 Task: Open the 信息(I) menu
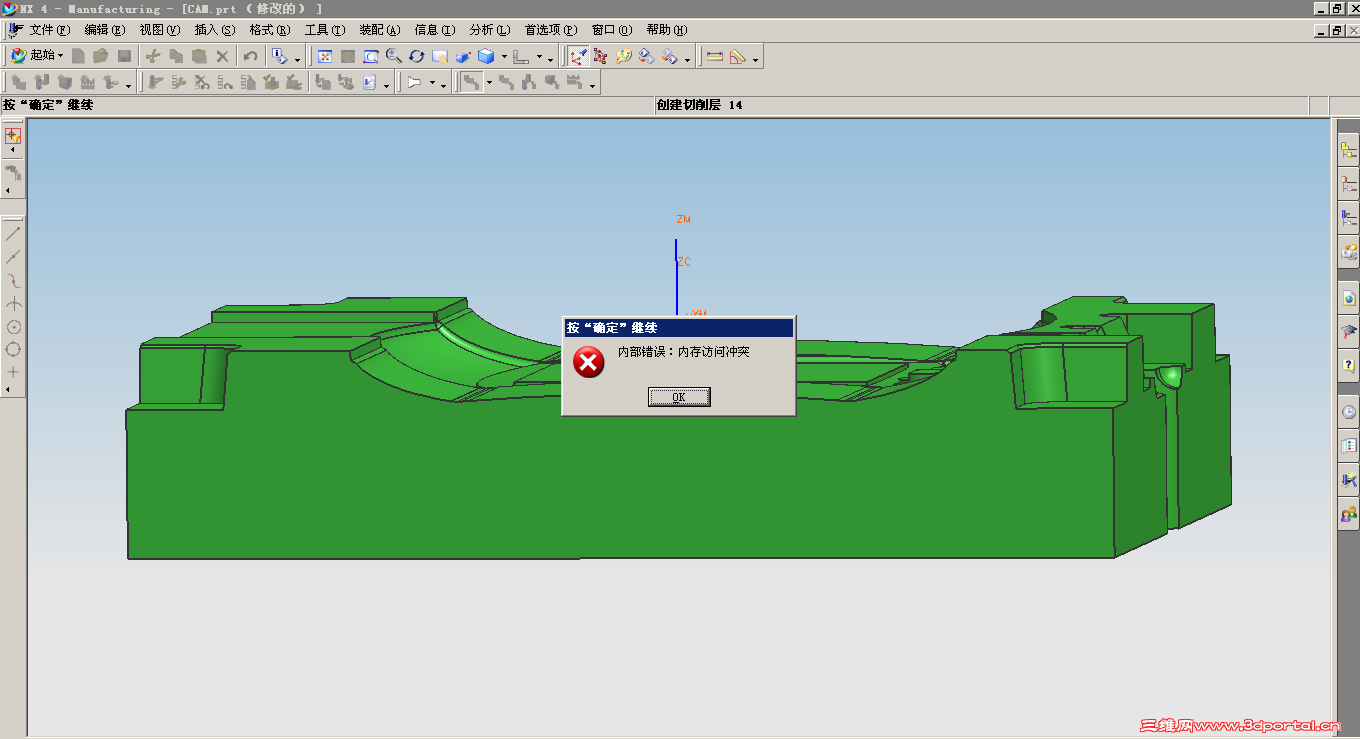(435, 30)
